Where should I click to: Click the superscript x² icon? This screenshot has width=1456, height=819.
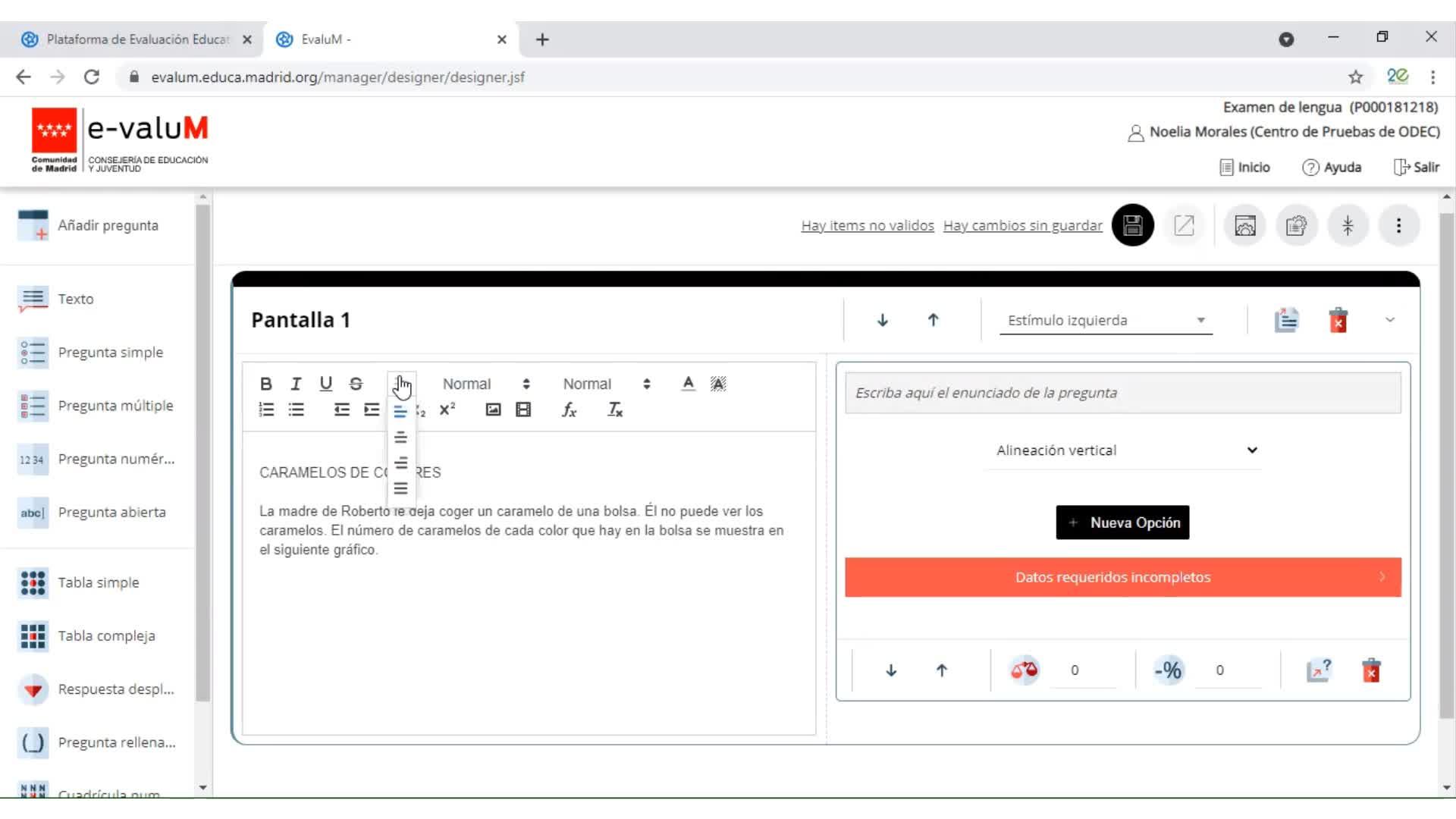[447, 410]
